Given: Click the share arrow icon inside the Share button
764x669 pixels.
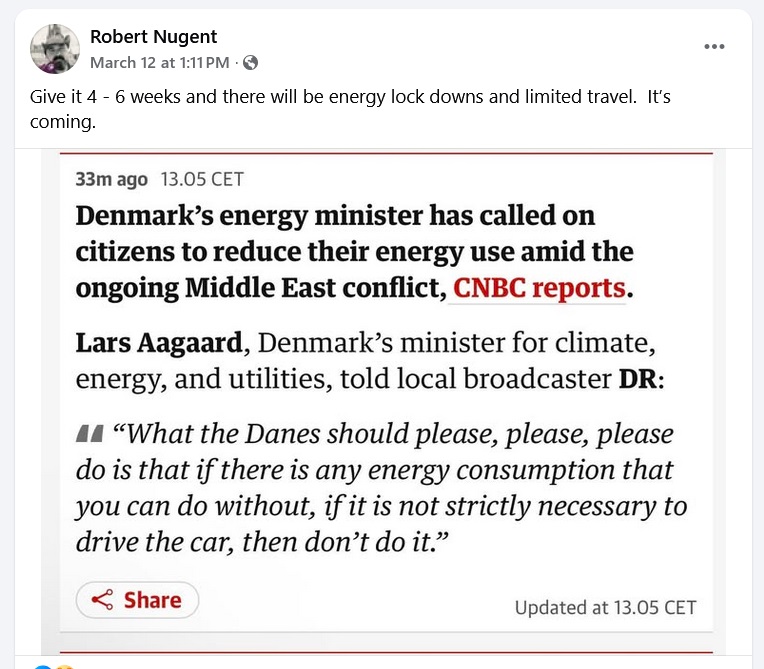Looking at the screenshot, I should pos(102,600).
